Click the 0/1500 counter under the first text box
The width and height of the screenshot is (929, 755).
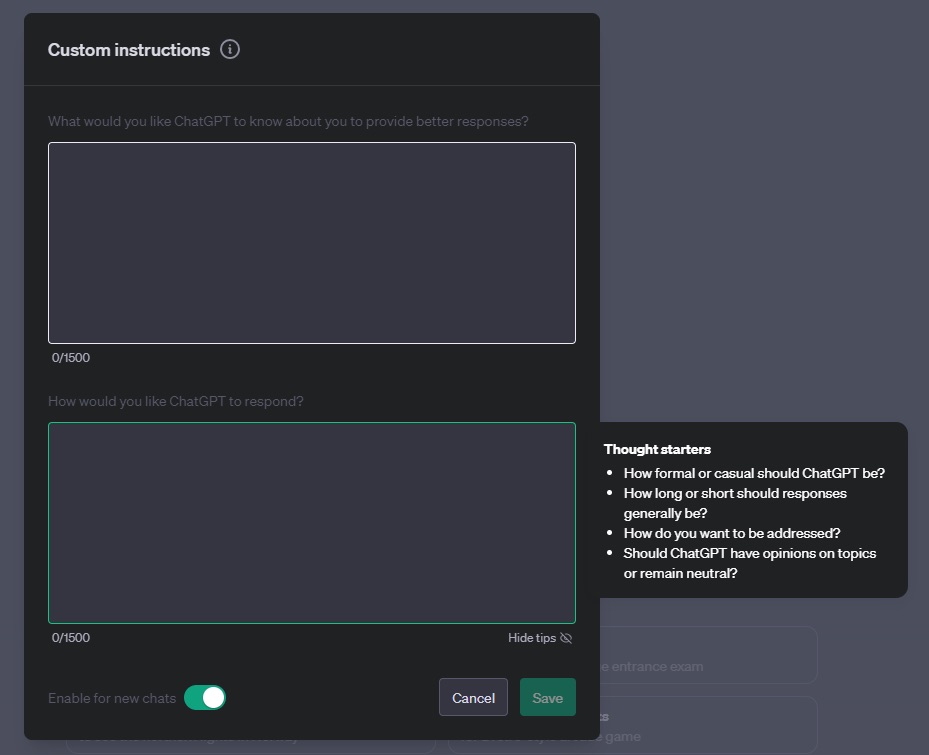click(71, 358)
